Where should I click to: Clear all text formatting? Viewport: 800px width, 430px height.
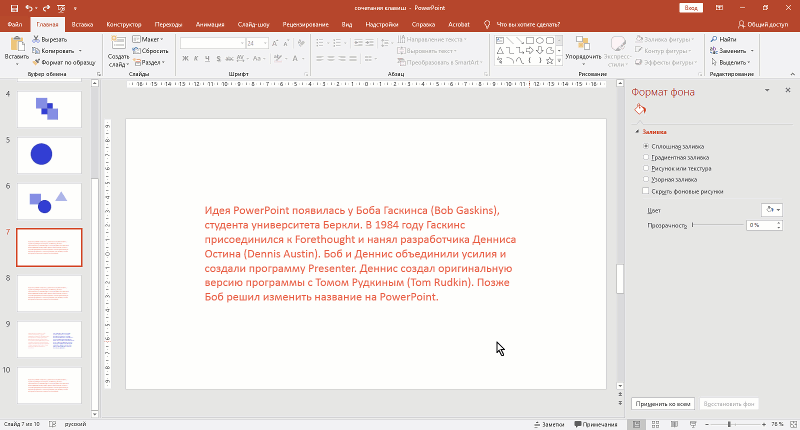(301, 43)
